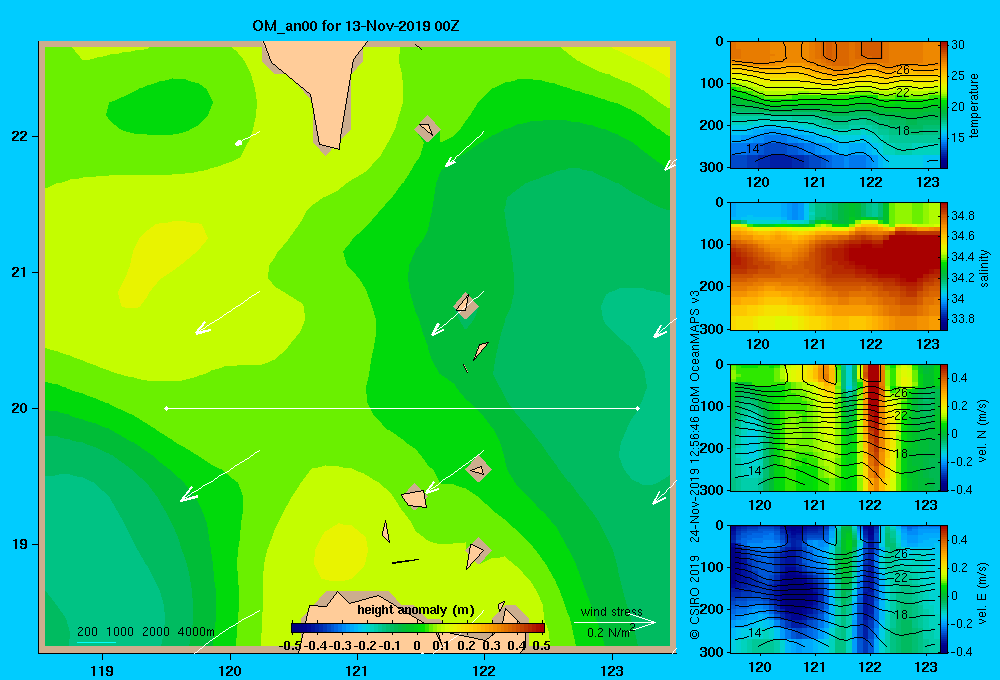
Task: Click the '0.2 N/m2' wind scale value
Action: [x=611, y=632]
